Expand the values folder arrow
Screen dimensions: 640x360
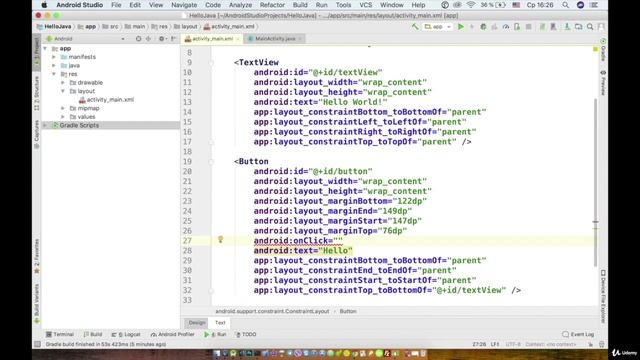coord(63,117)
